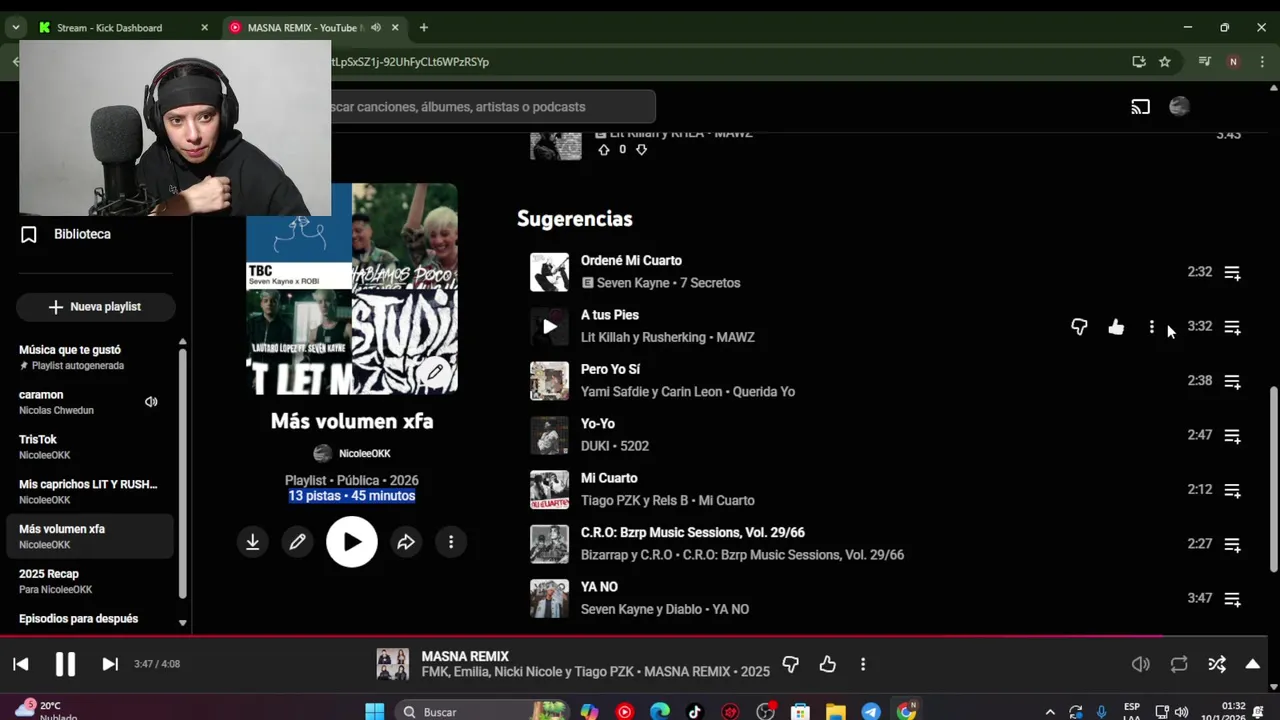Screen dimensions: 1280x720
Task: Edit the playlist cover thumbnail pencil
Action: [434, 372]
